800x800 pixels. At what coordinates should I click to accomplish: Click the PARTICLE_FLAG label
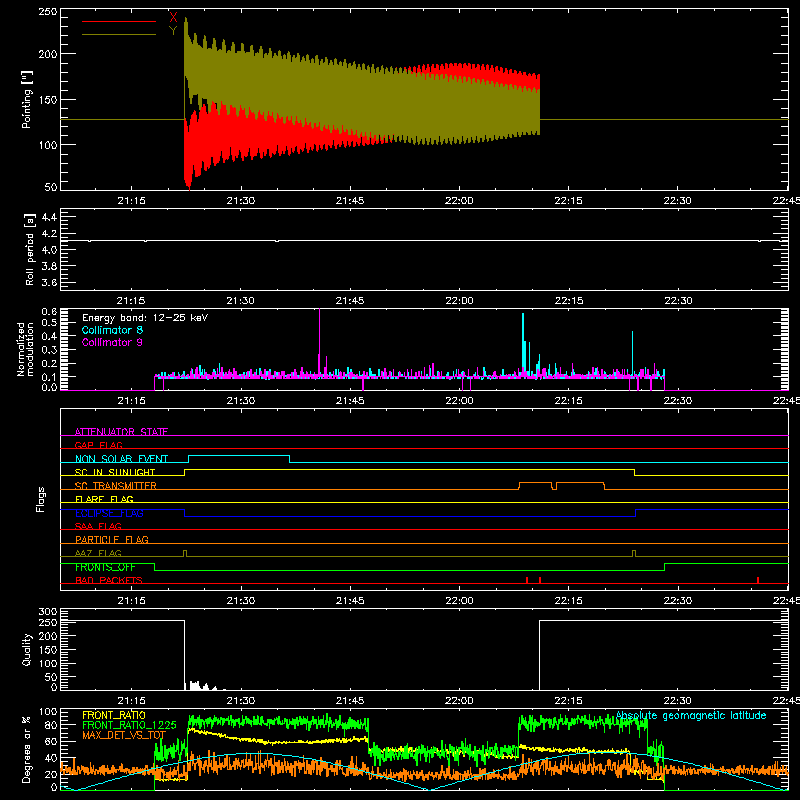[112, 539]
